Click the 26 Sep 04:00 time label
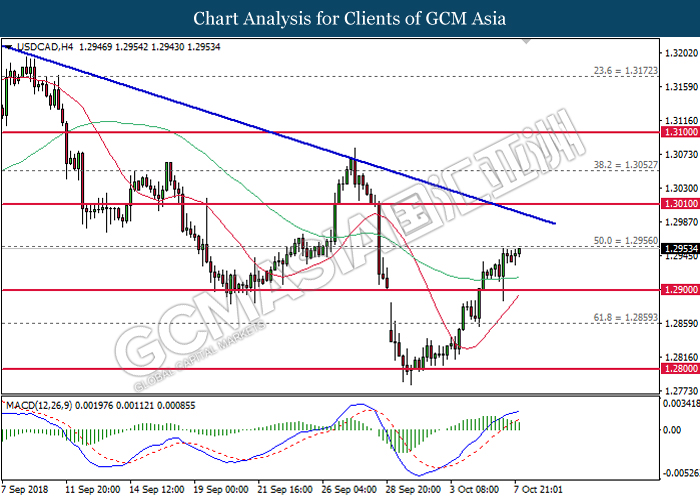700x500 pixels. 349,489
